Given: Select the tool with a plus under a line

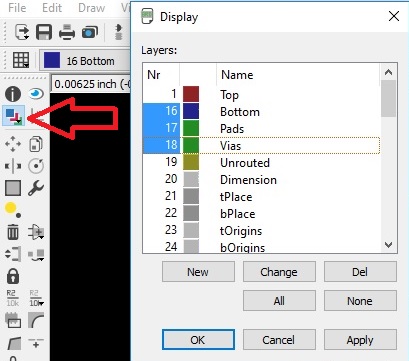Looking at the screenshot, I should point(36,343).
